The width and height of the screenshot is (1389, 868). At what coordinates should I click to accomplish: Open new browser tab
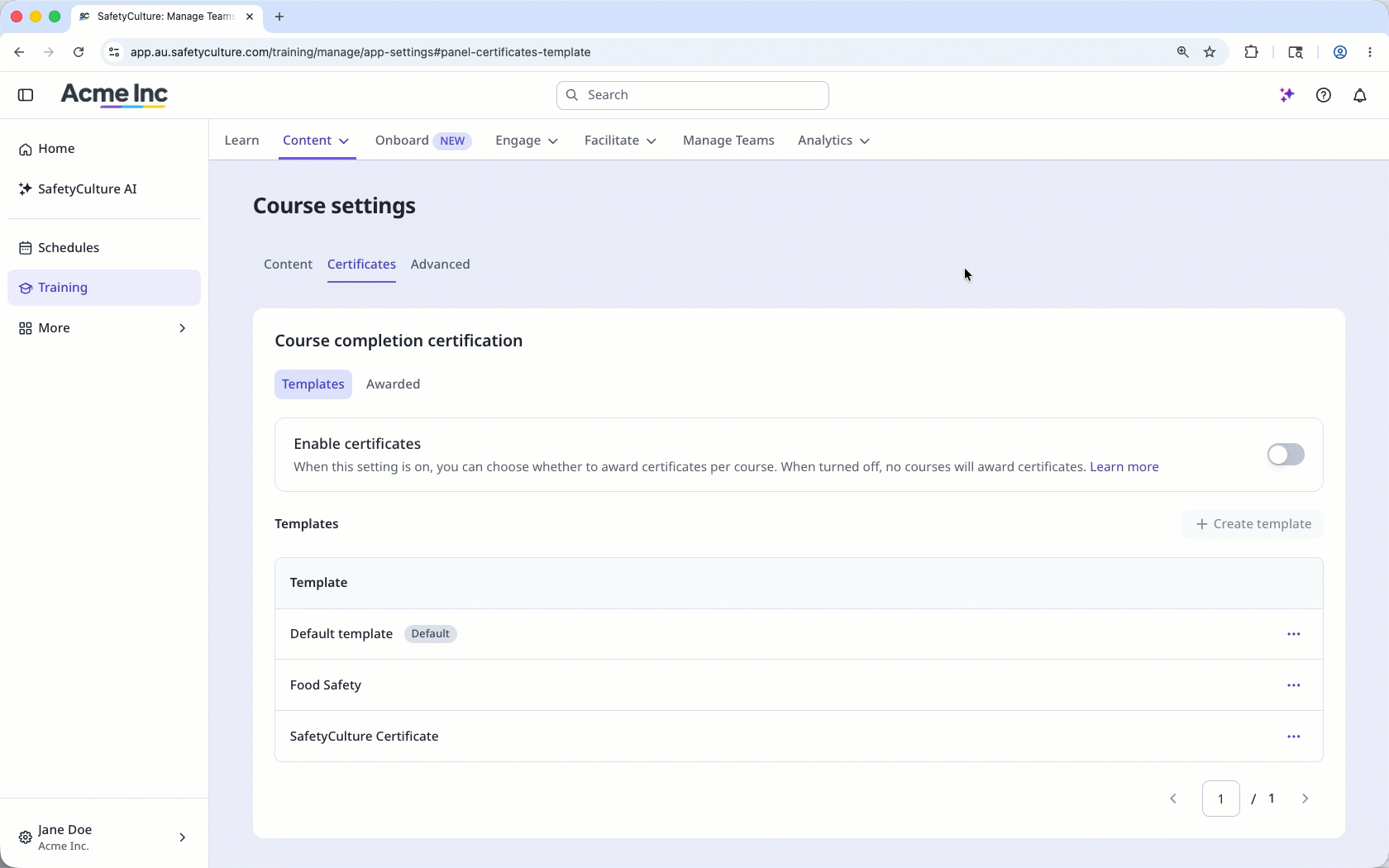[x=279, y=17]
